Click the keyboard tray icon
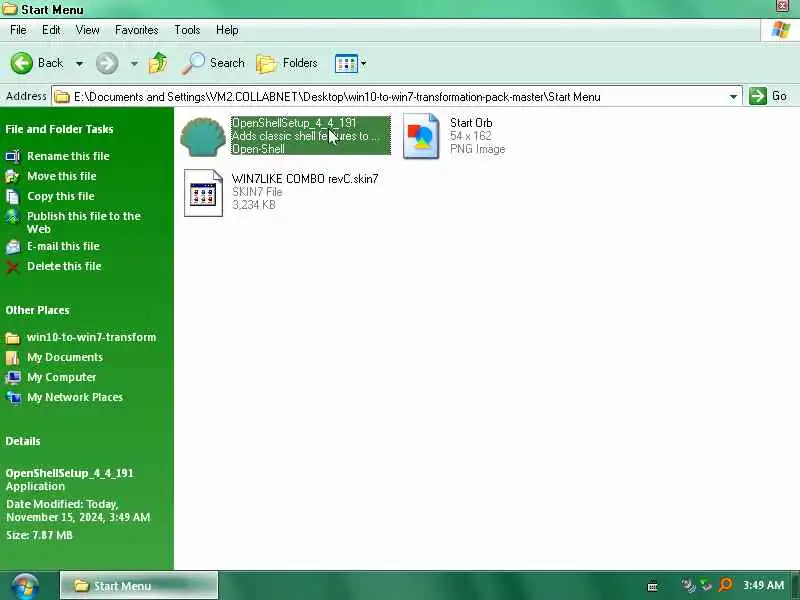Viewport: 800px width, 600px height. [x=653, y=586]
